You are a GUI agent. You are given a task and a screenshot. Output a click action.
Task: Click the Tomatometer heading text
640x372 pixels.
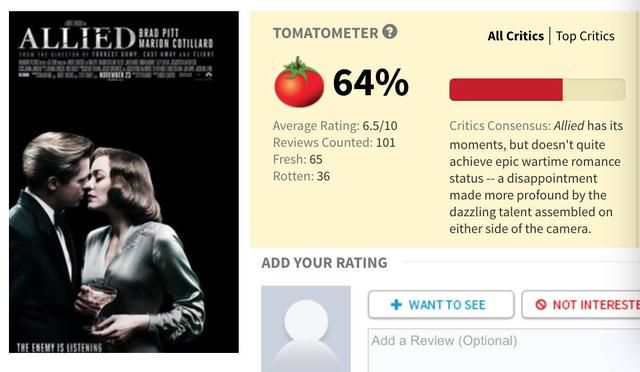coord(325,33)
